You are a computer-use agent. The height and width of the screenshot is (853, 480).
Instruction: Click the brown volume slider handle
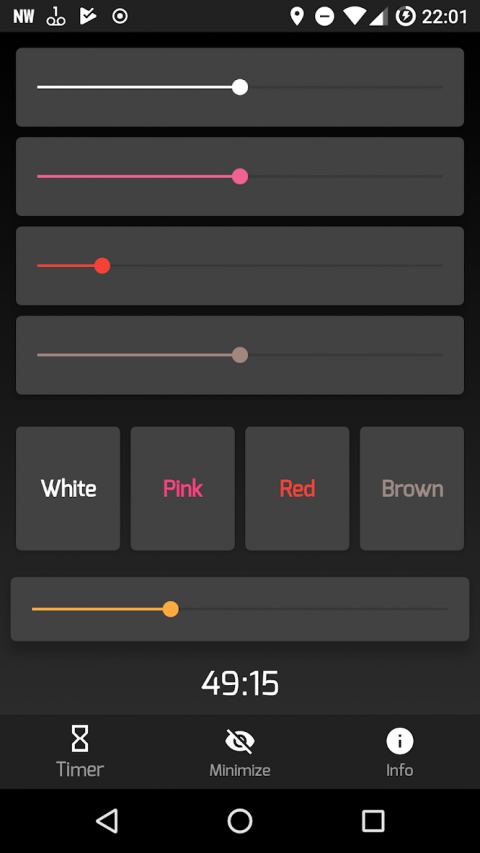240,355
